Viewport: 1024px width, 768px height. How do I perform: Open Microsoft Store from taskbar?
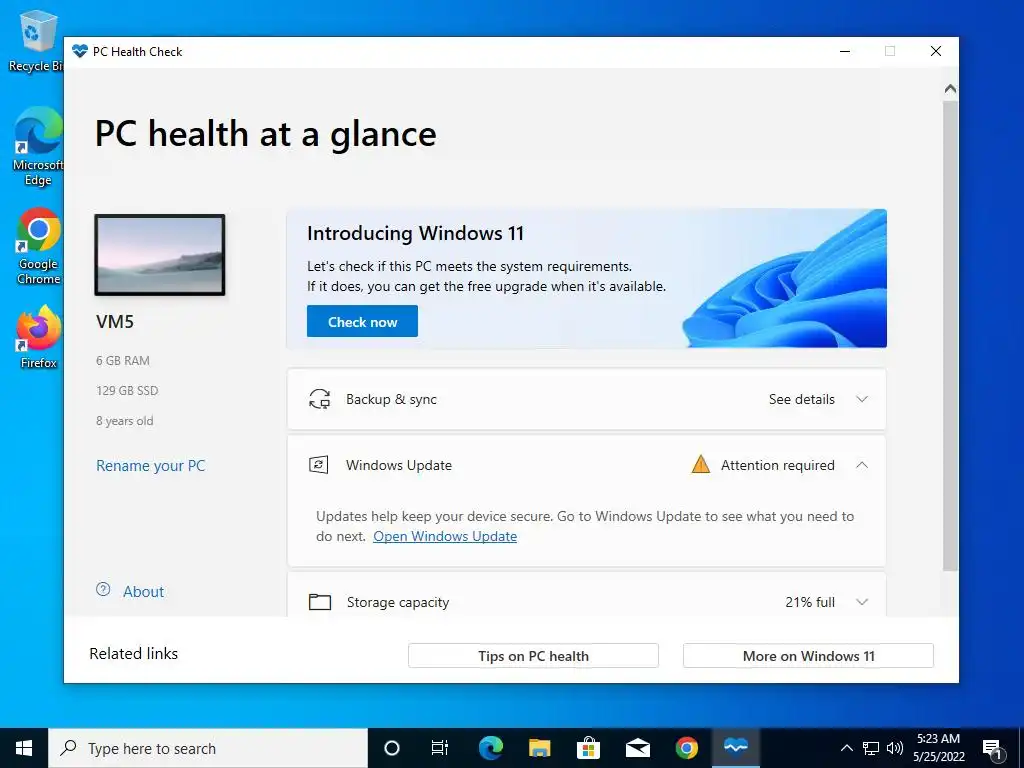pos(588,748)
